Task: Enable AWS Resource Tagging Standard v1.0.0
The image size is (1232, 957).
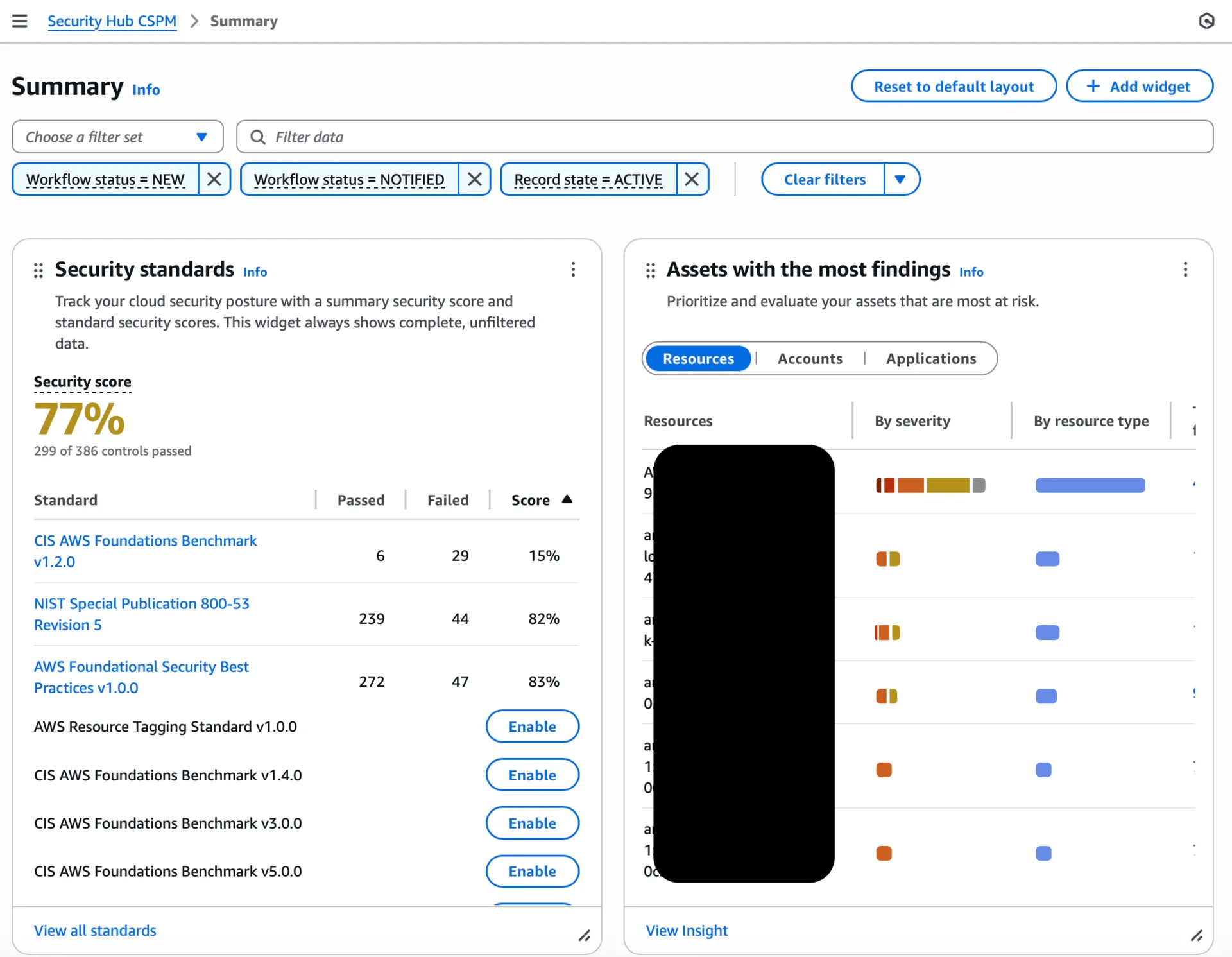Action: [x=532, y=727]
